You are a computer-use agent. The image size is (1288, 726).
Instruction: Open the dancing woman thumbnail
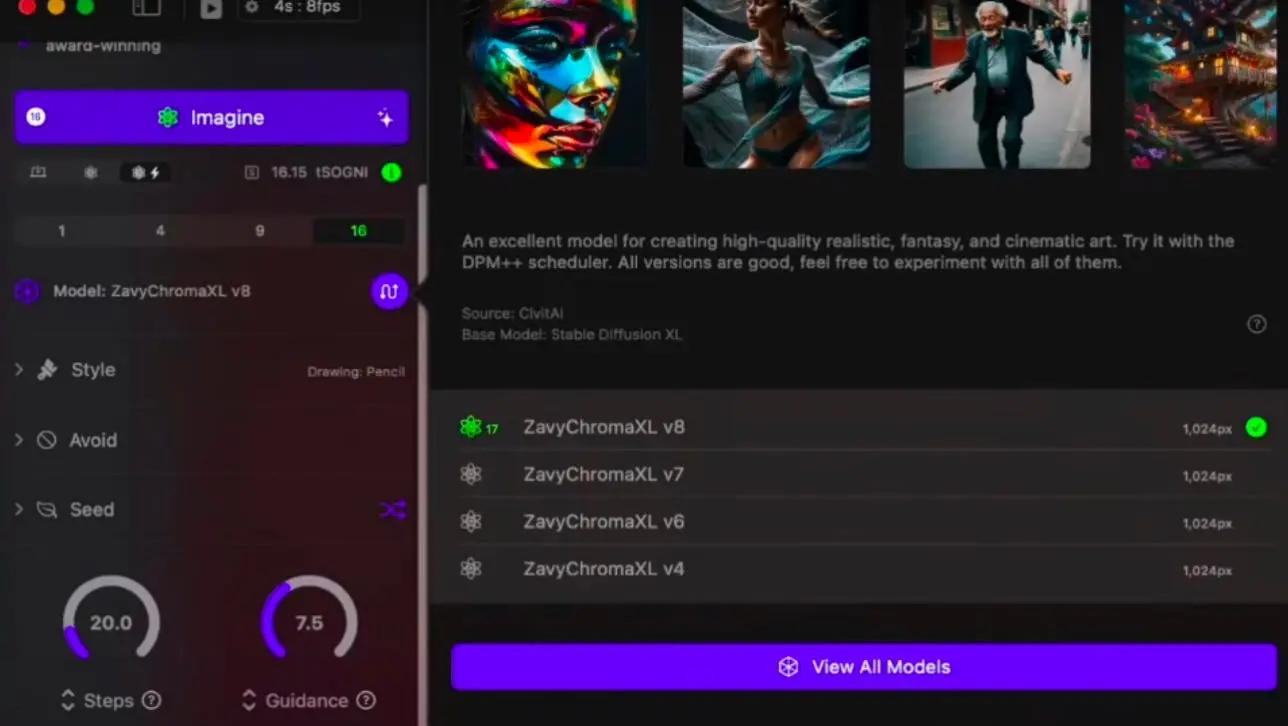[x=776, y=84]
